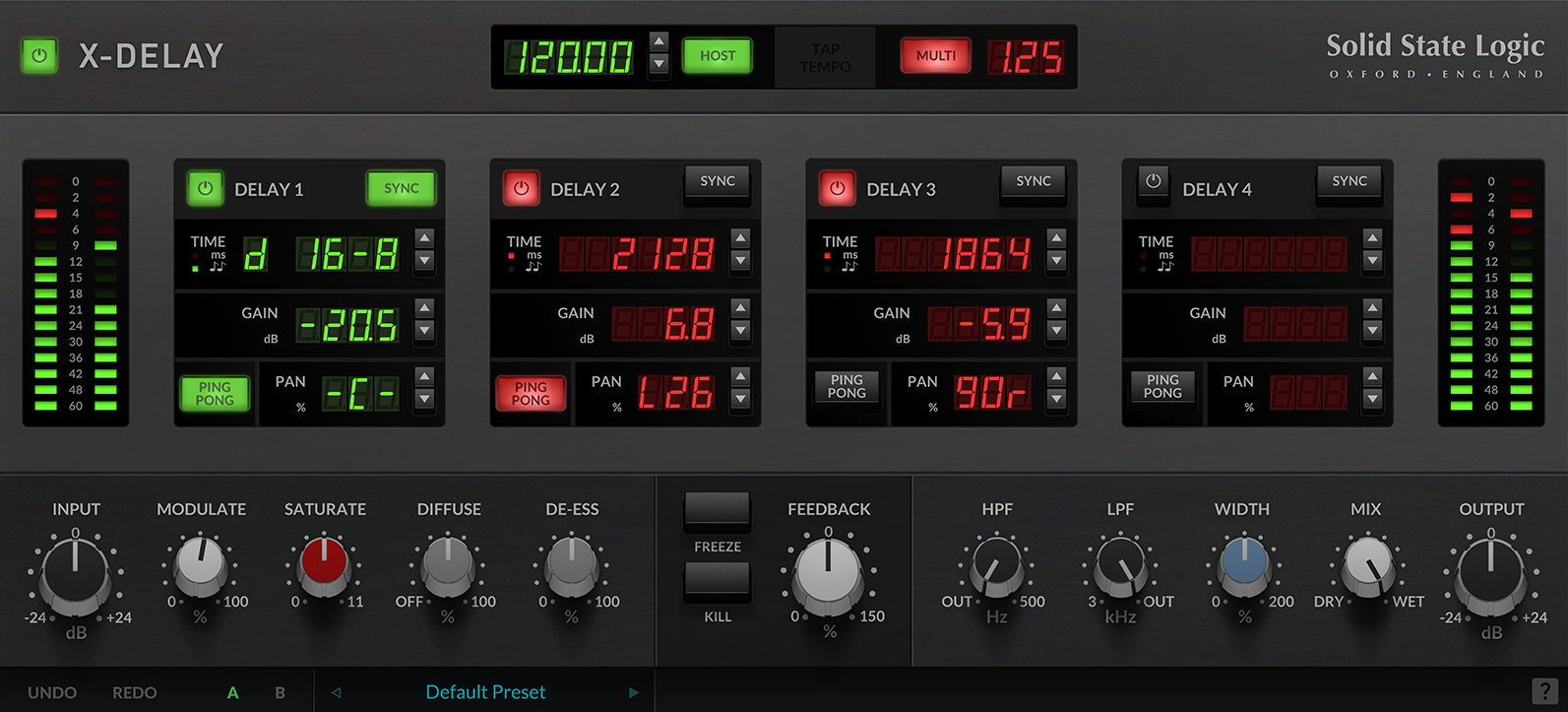Increase Delay 1 GAIN value
Viewport: 1568px width, 712px height.
click(x=424, y=308)
